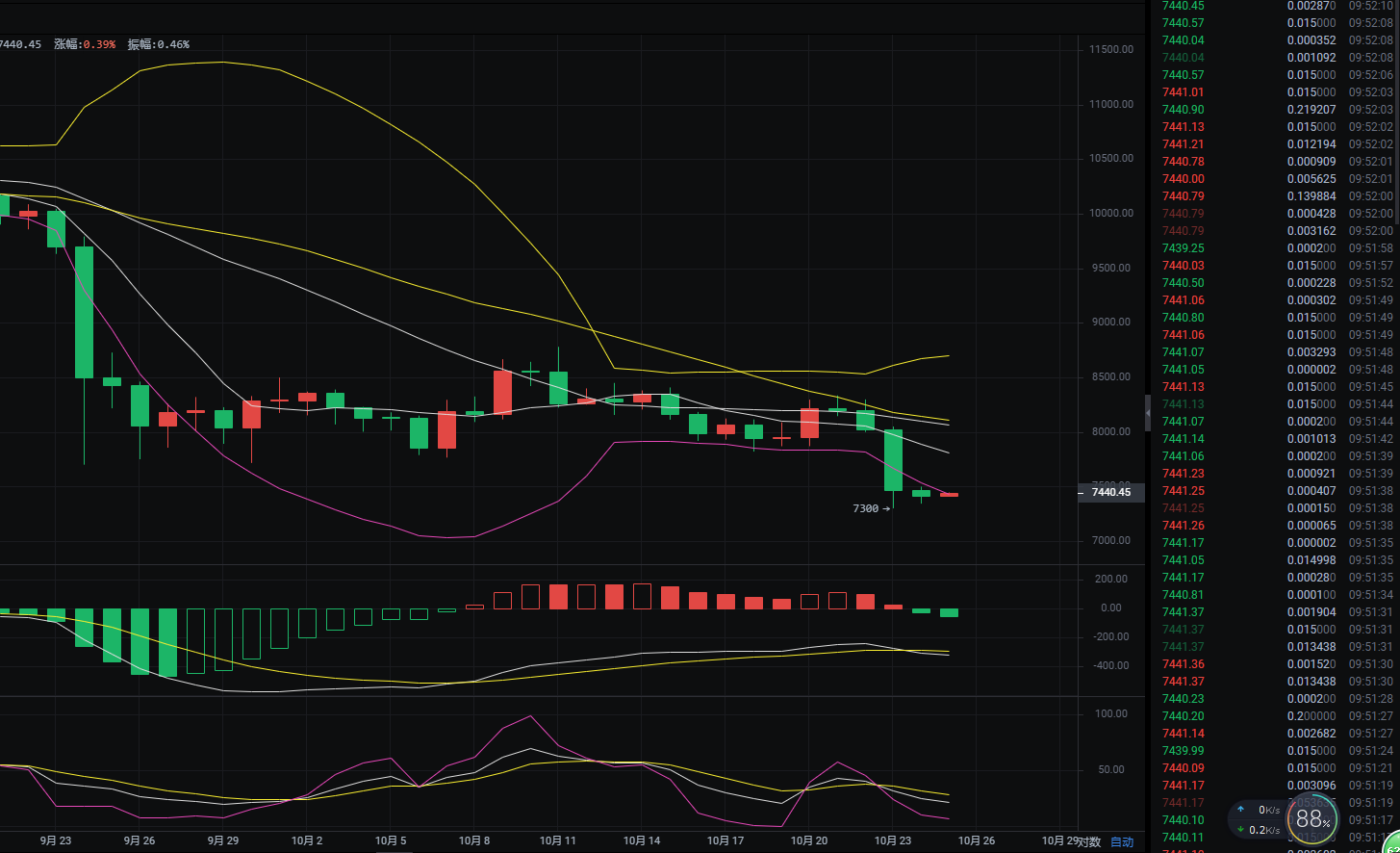Select the trade with amount 0.001904

1276,612
